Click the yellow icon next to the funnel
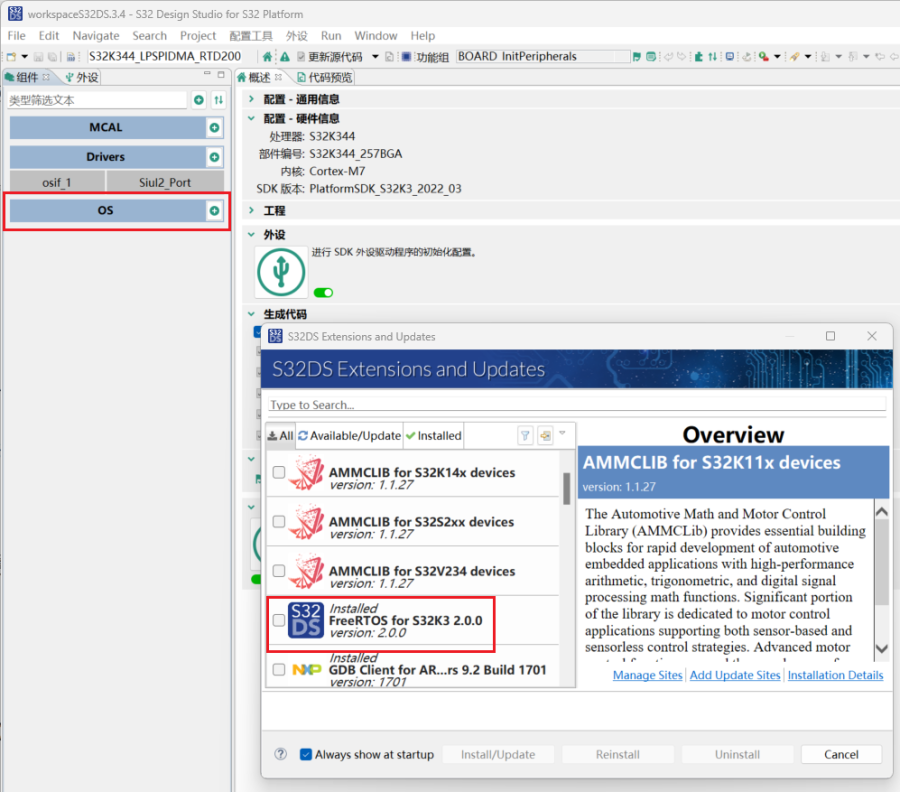 [x=545, y=436]
